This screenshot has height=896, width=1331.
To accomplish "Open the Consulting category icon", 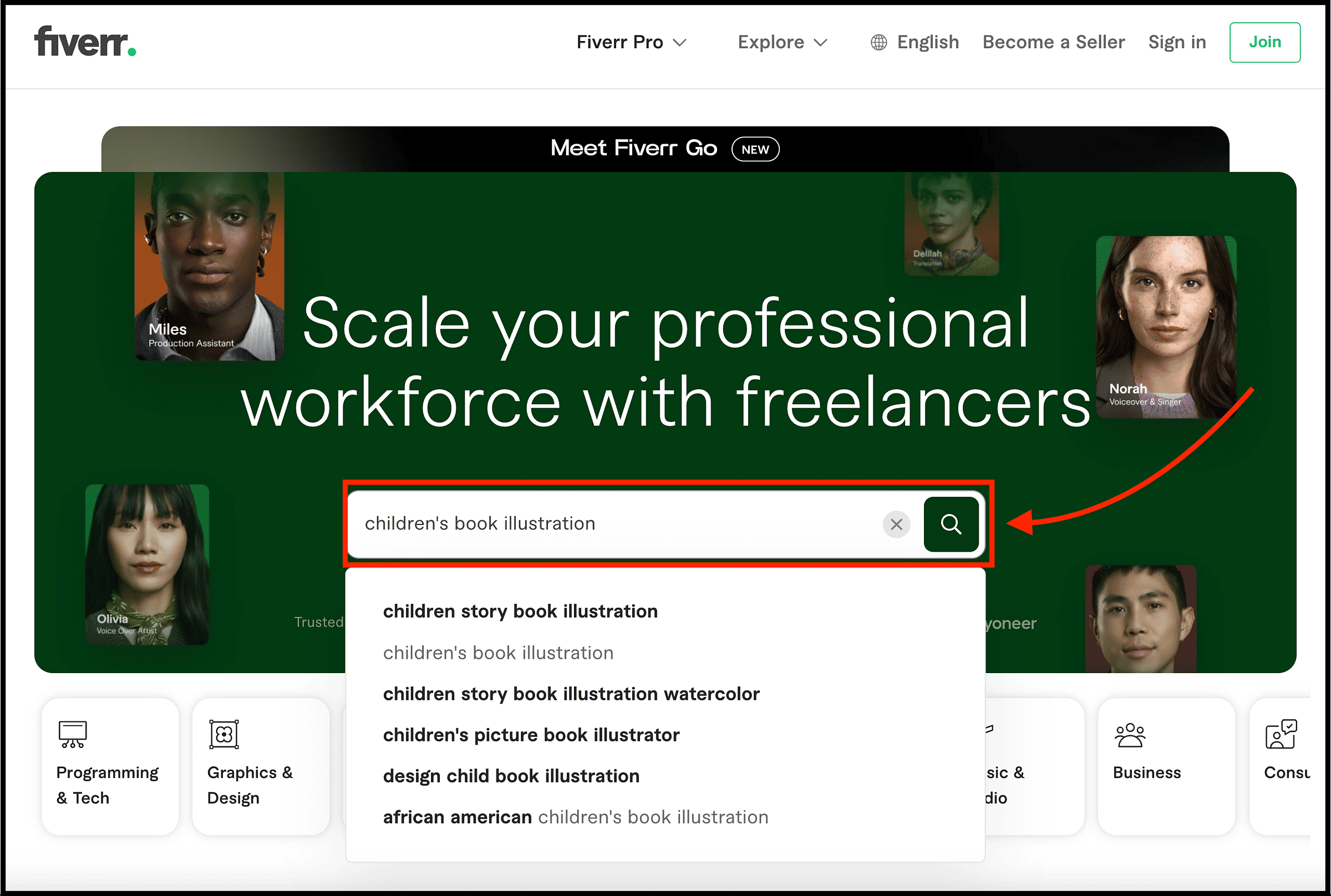I will click(x=1280, y=734).
